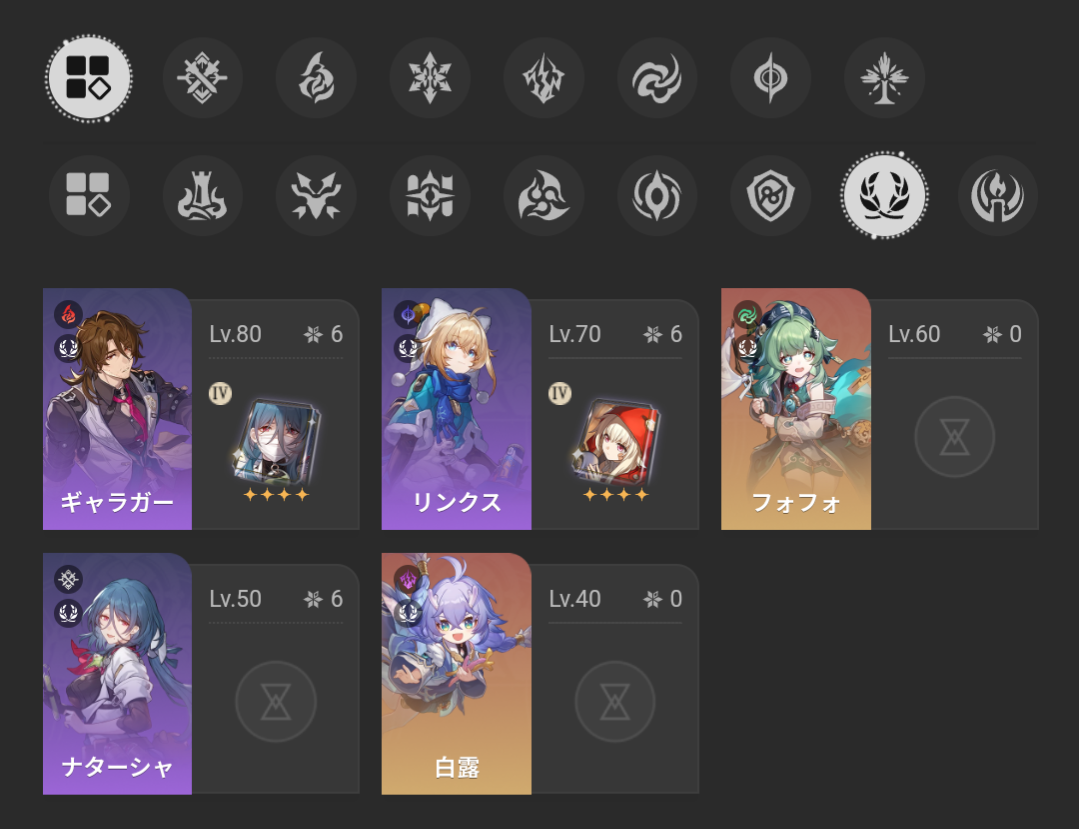
Task: Toggle the Nihility path filter
Action: point(657,195)
